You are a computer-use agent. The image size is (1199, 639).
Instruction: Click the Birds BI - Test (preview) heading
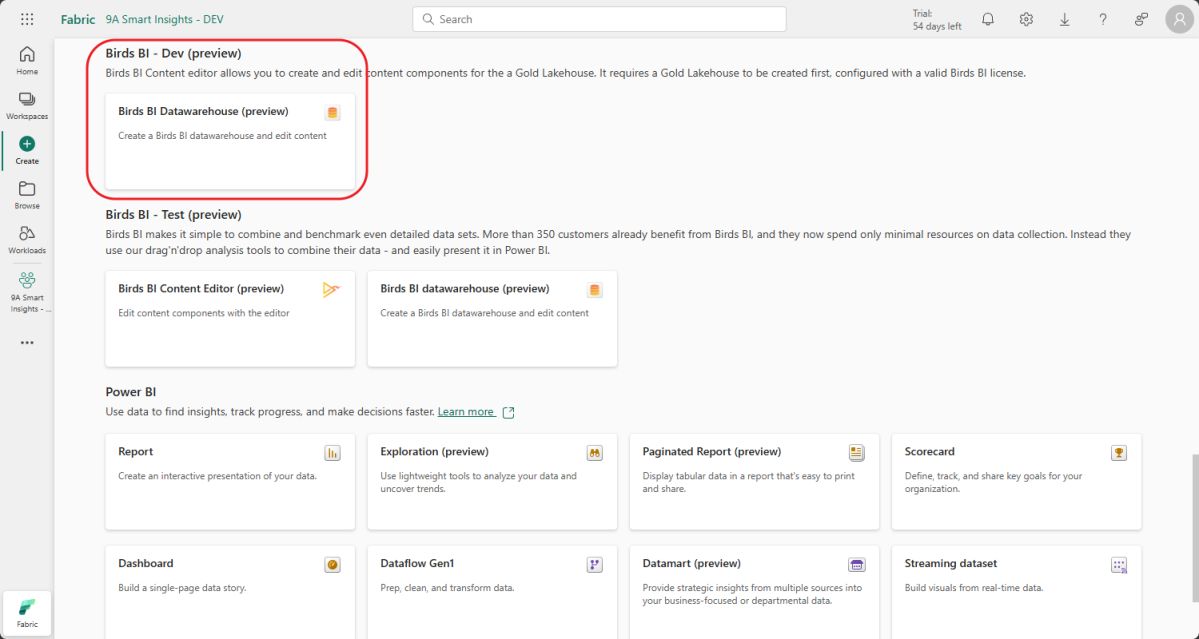[x=174, y=215]
